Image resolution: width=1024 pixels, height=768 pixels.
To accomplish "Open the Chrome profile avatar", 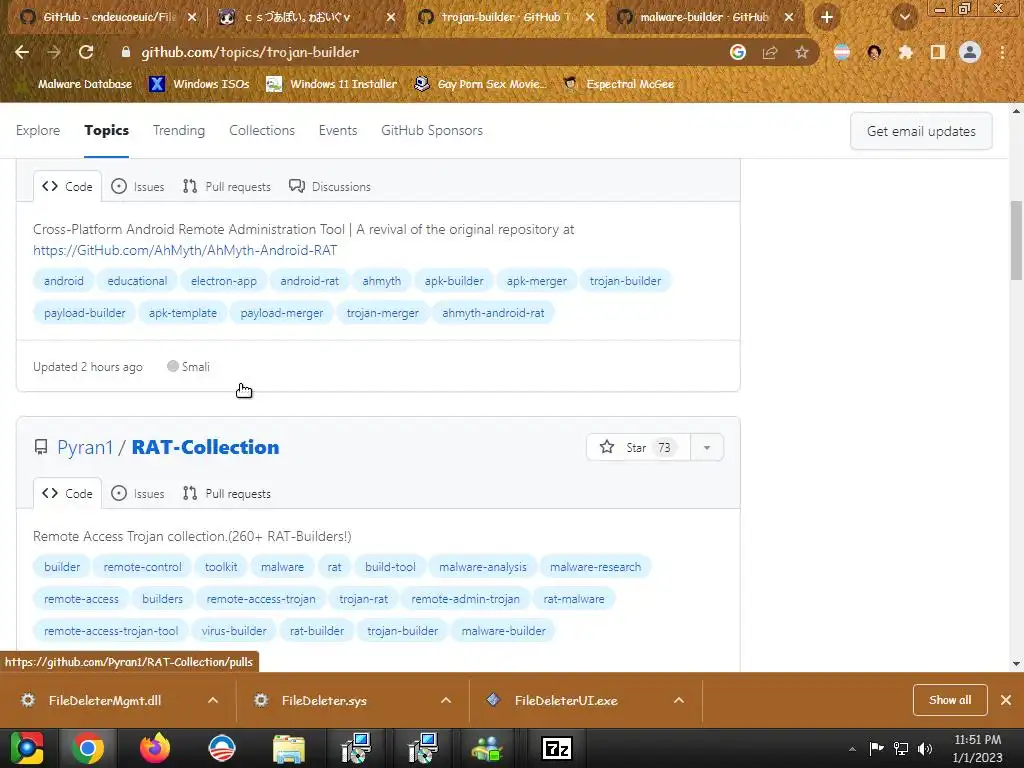I will pos(970,52).
